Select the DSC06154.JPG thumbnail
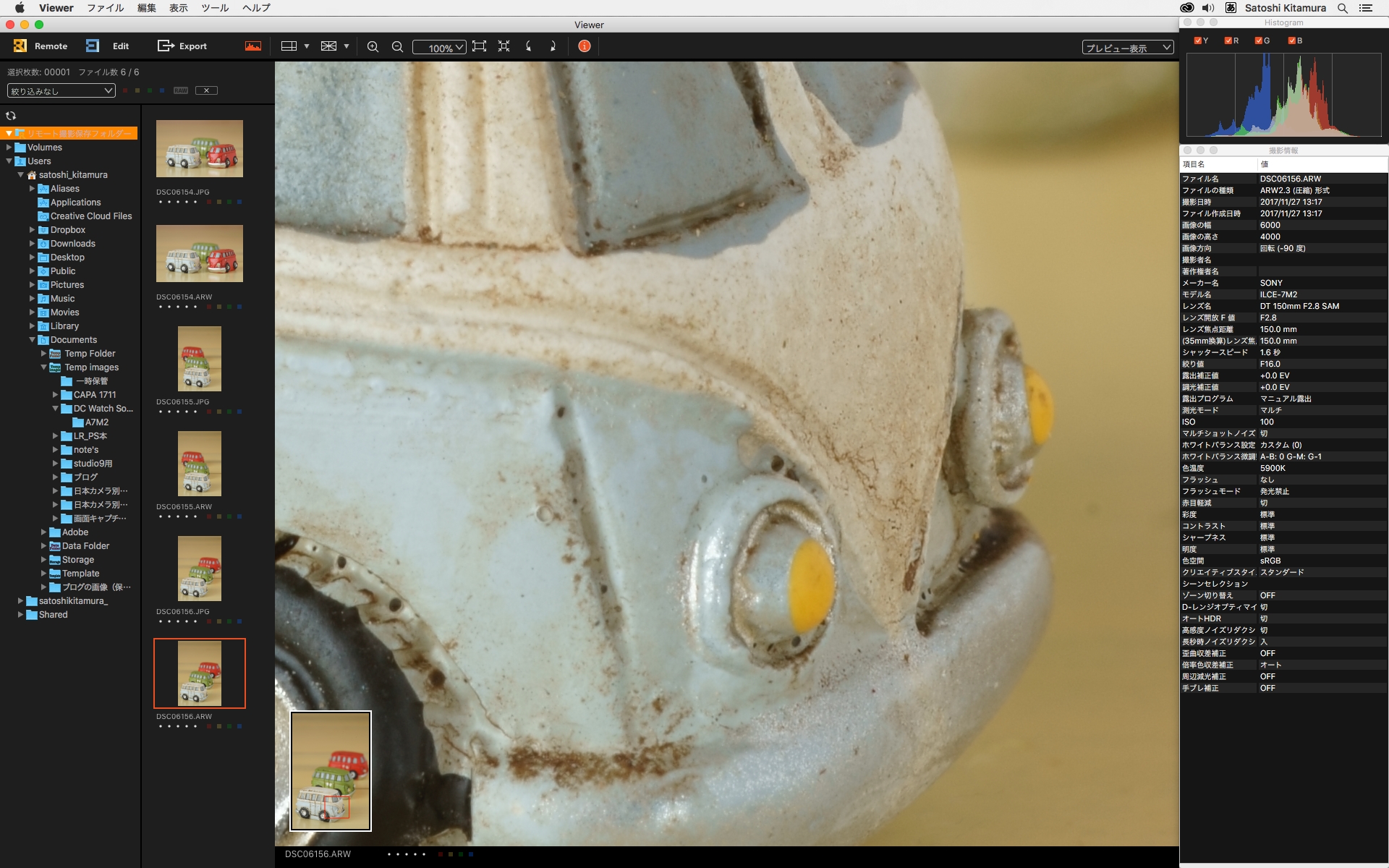1389x868 pixels. pos(200,149)
